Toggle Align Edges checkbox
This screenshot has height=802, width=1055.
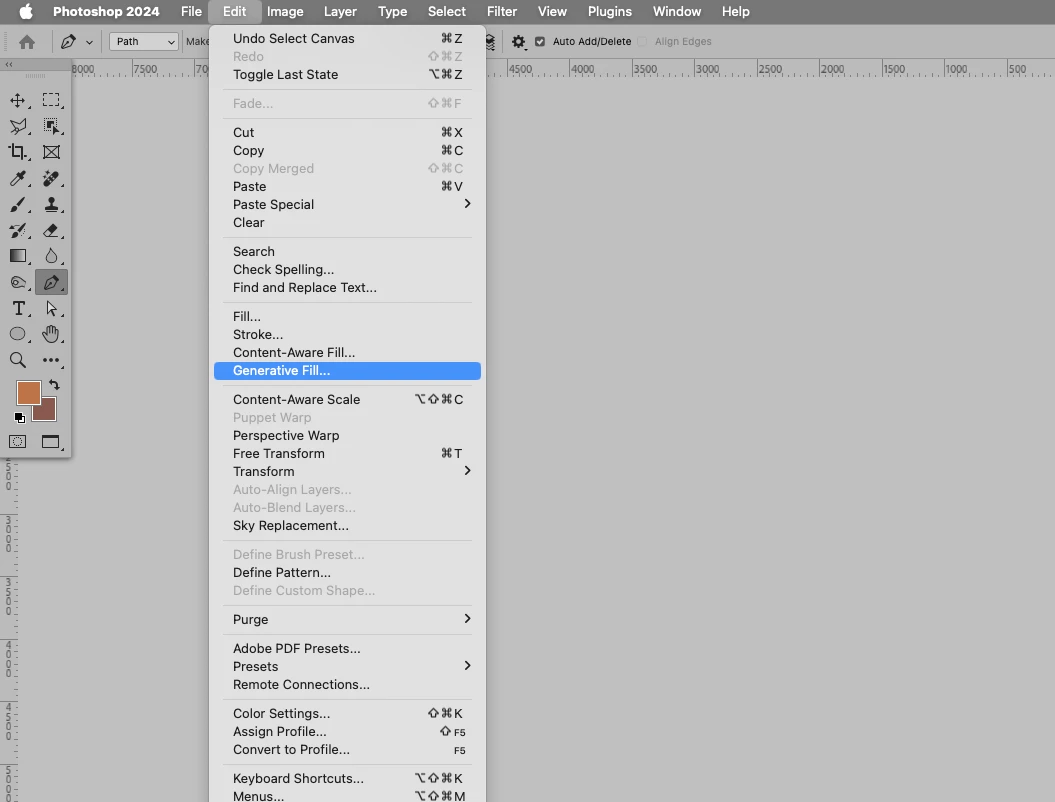click(642, 42)
